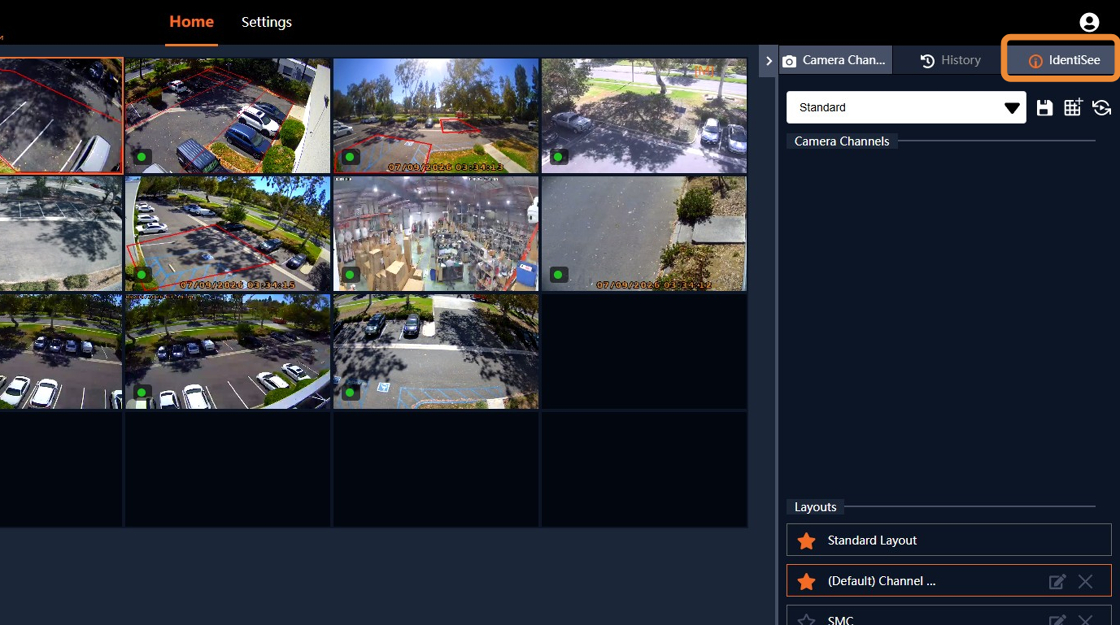Toggle favorite star on Standard Layout
This screenshot has height=625, width=1120.
pyautogui.click(x=806, y=541)
